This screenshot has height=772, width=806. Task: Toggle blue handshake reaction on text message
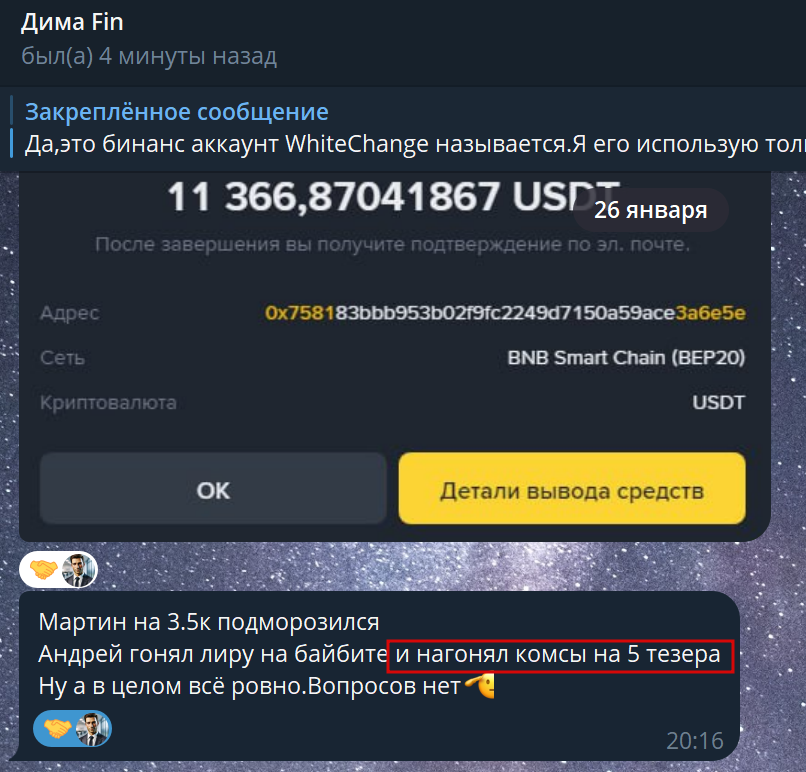point(72,728)
